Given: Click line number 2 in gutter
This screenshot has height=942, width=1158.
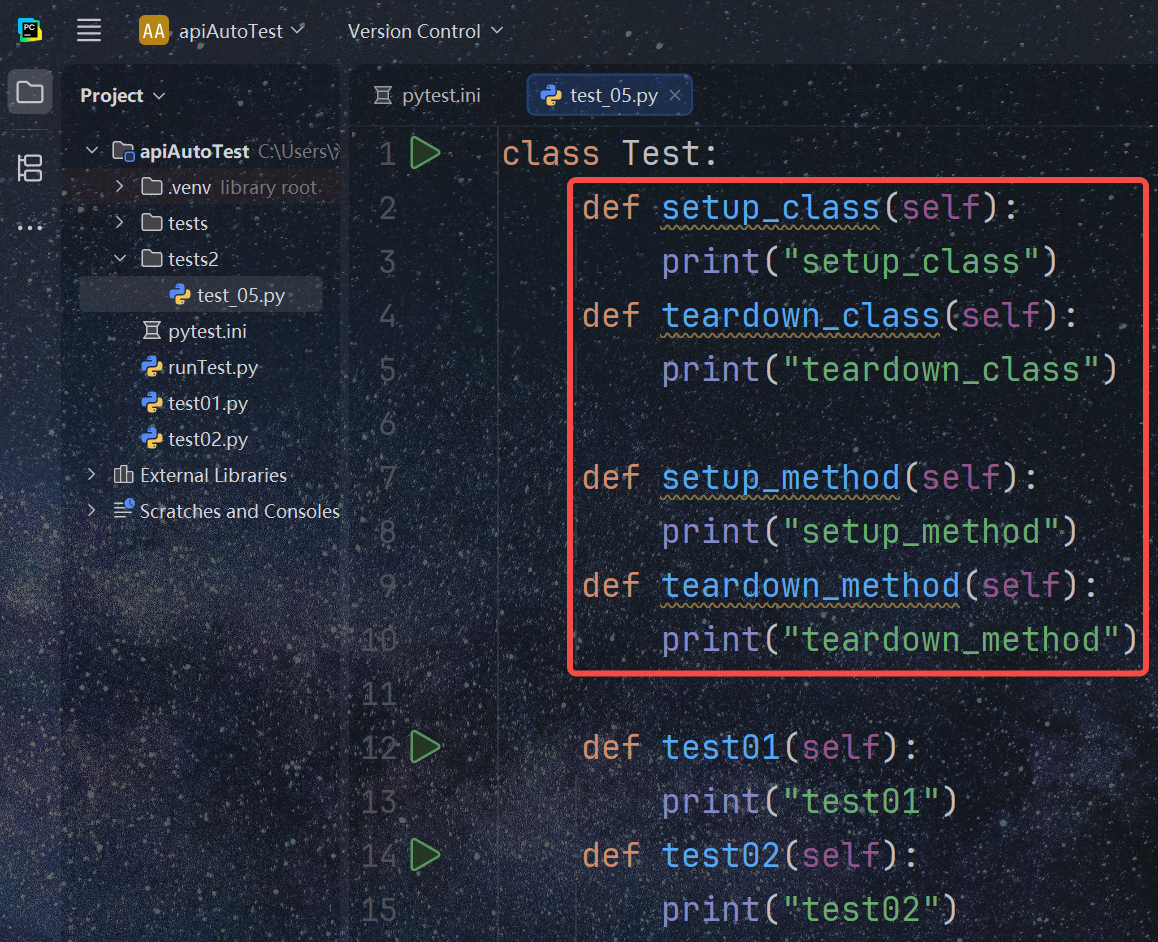Looking at the screenshot, I should 388,208.
